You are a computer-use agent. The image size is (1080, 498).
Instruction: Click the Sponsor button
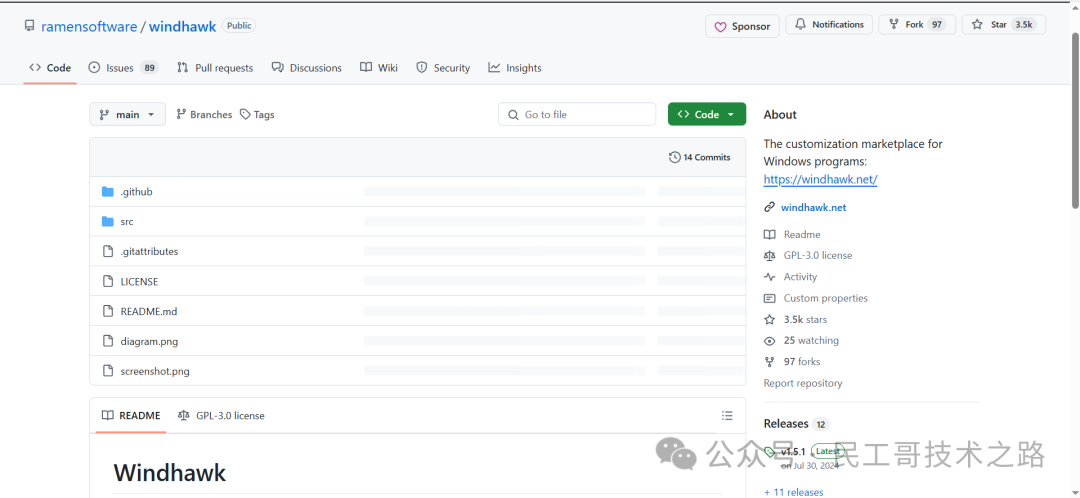pos(742,26)
